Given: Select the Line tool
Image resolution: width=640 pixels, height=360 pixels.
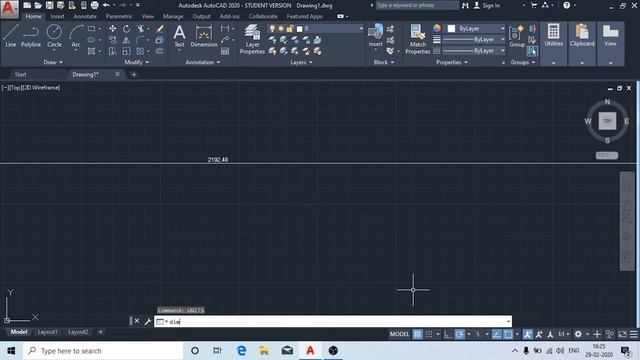Looking at the screenshot, I should pos(11,36).
